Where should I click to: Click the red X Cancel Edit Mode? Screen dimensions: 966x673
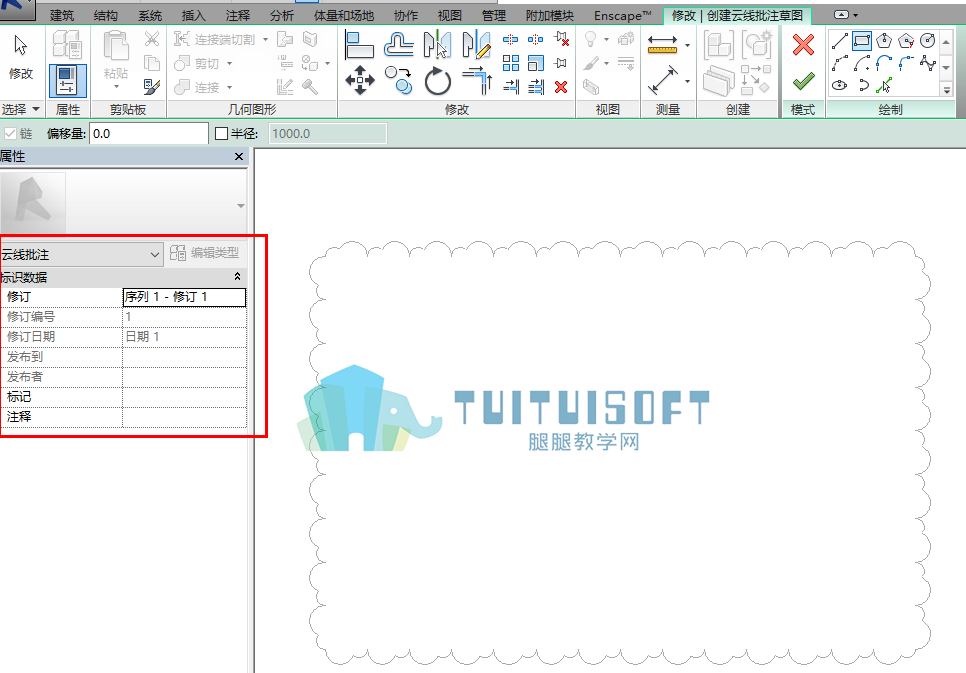click(x=803, y=44)
